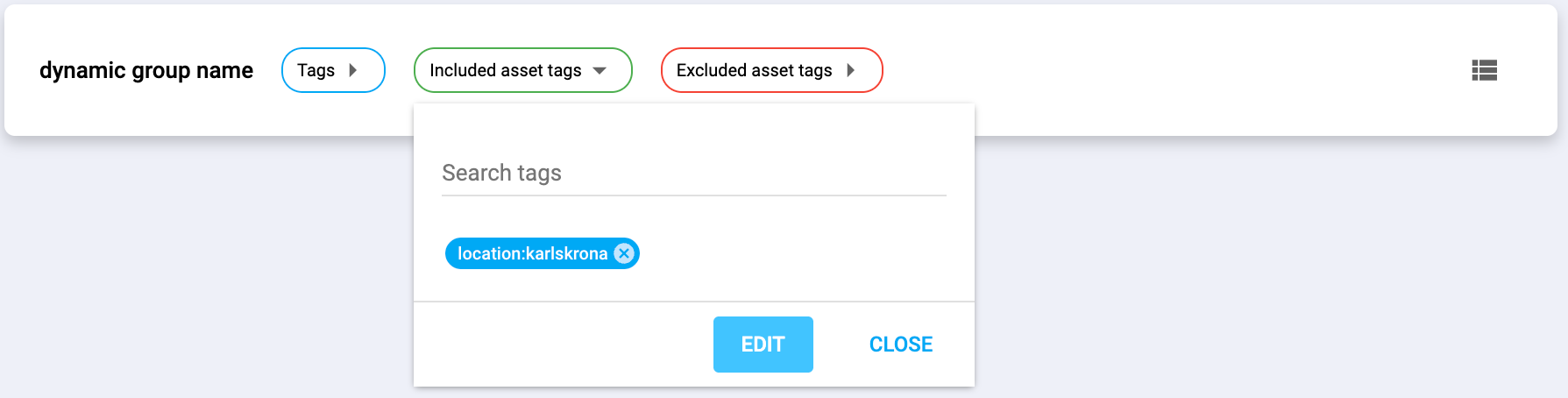Click empty space right of karlskrona chip
Viewport: 1568px width, 398px height.
click(789, 254)
